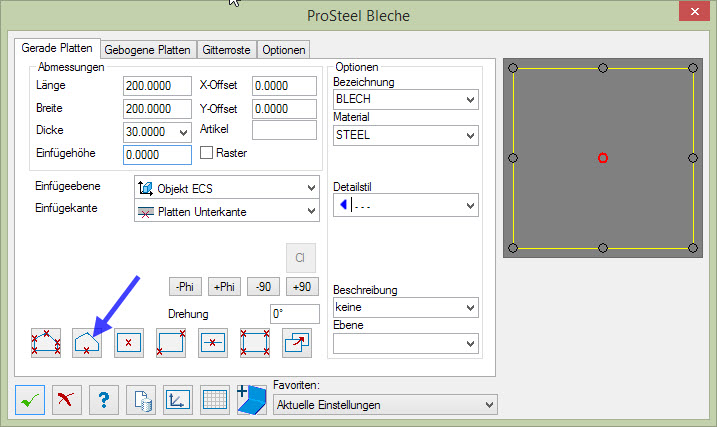Screen dimensions: 717x427
Task: Select the rectangle four-corner points icon
Action: pyautogui.click(x=255, y=342)
